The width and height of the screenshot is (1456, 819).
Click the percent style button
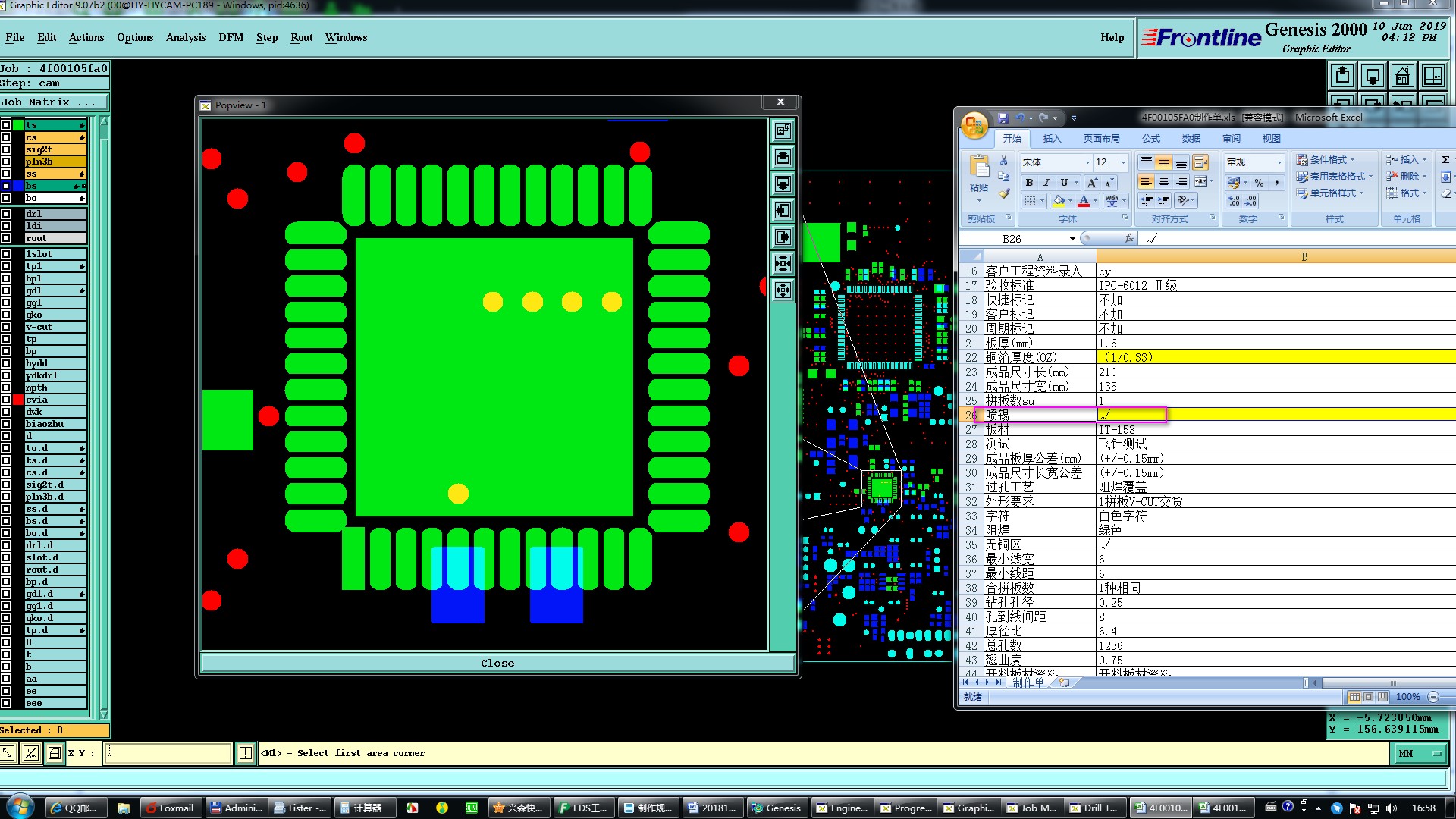(1259, 183)
